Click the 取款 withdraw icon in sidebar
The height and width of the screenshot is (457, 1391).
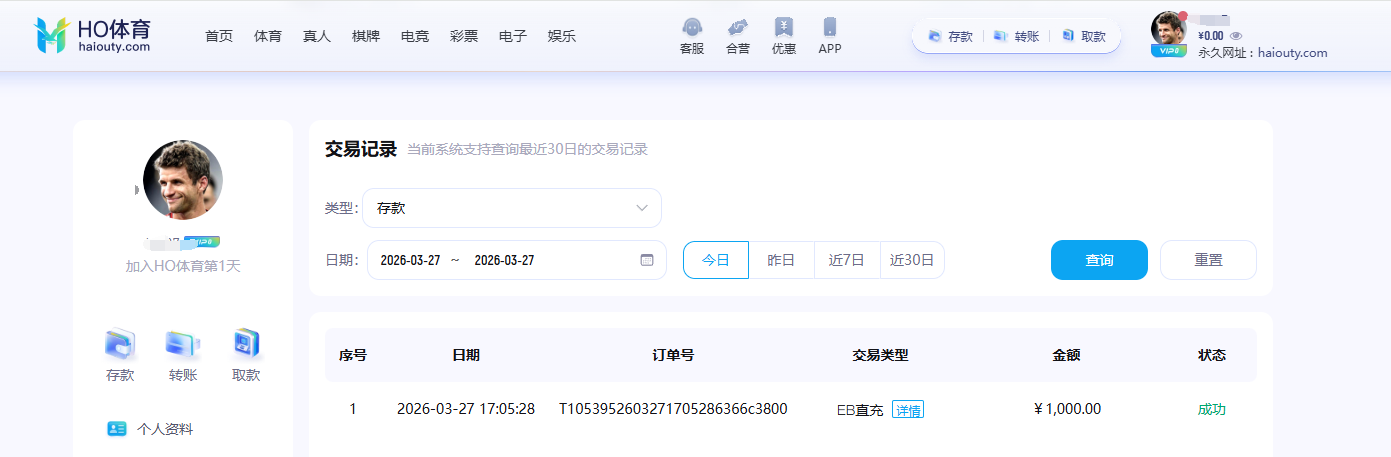(246, 345)
